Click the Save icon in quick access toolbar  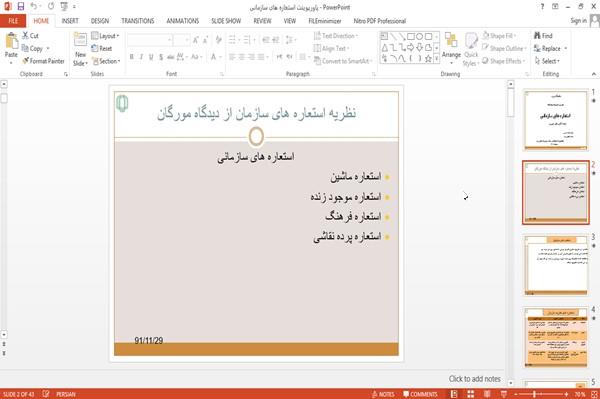tap(21, 6)
